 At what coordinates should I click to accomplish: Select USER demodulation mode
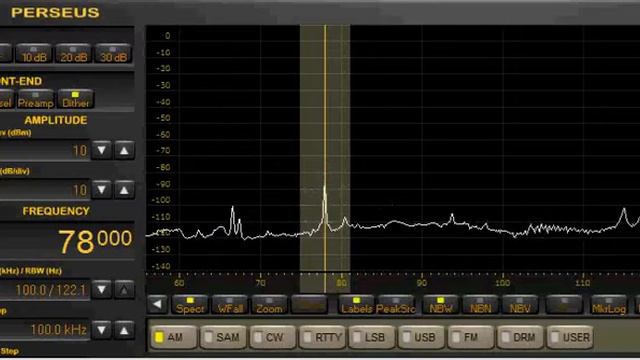point(570,337)
